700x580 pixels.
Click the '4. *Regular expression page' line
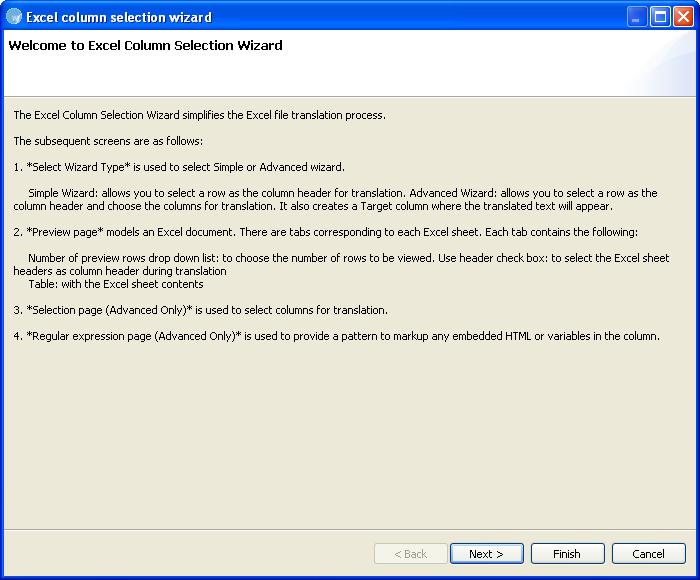337,336
